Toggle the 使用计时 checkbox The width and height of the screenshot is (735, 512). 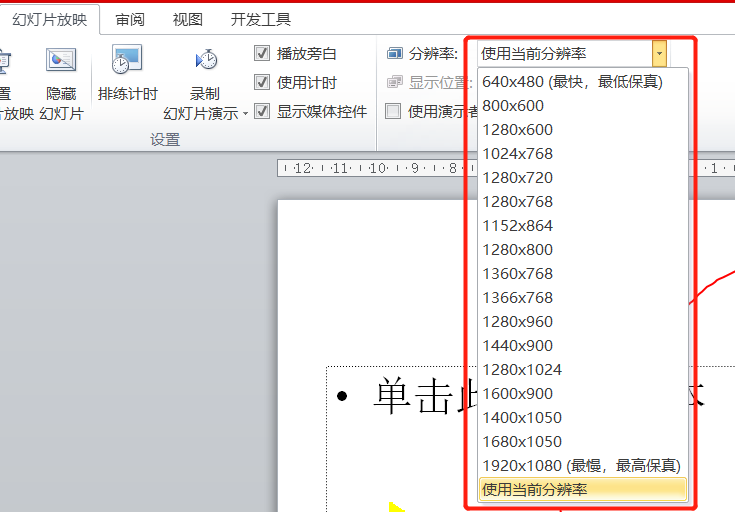pos(262,83)
